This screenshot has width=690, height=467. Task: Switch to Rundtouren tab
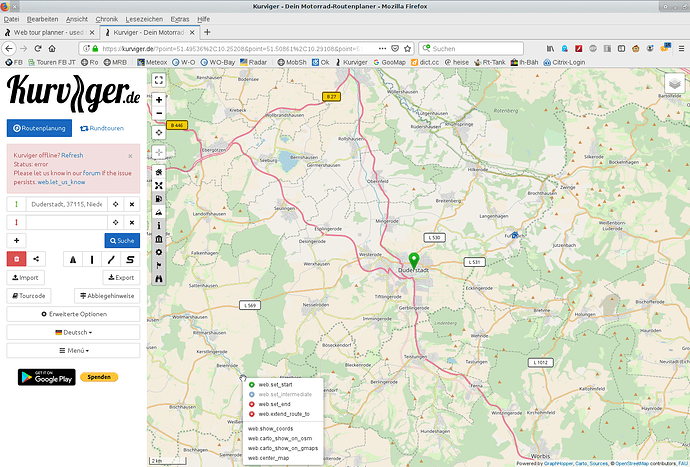pos(102,128)
